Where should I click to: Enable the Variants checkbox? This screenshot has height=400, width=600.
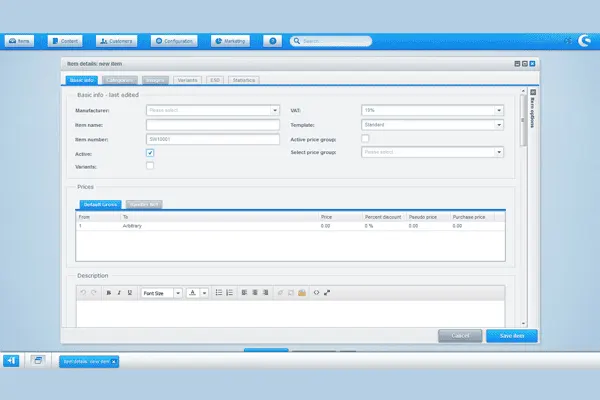click(x=150, y=166)
